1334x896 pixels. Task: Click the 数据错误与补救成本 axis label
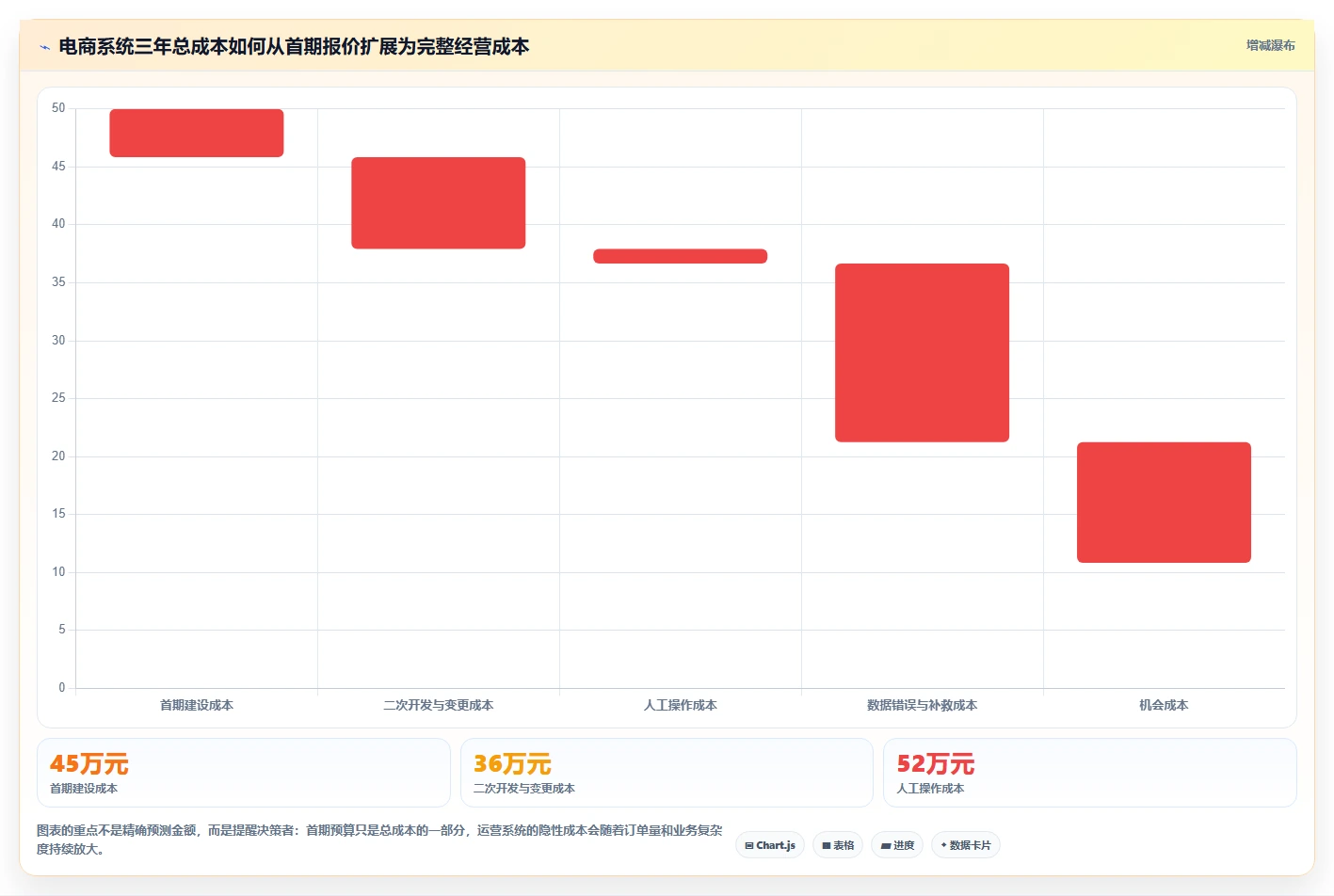[923, 705]
